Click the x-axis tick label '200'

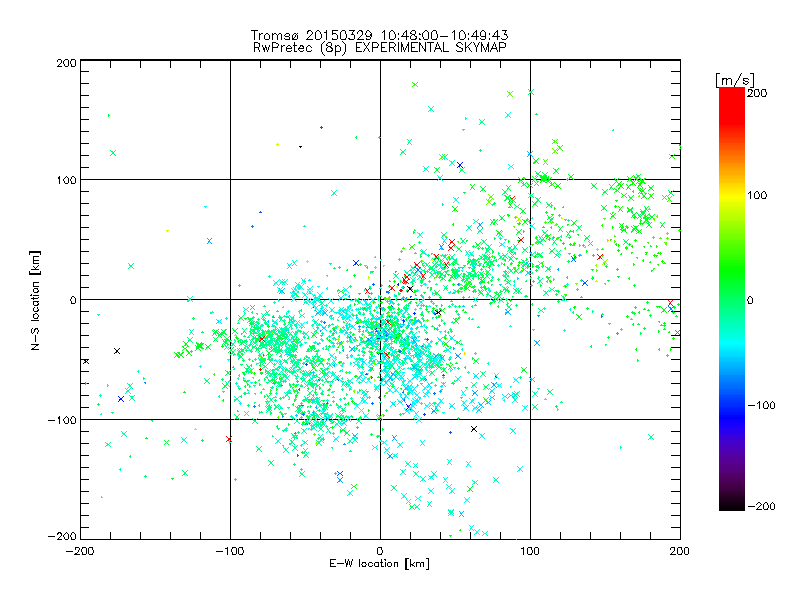[x=680, y=551]
